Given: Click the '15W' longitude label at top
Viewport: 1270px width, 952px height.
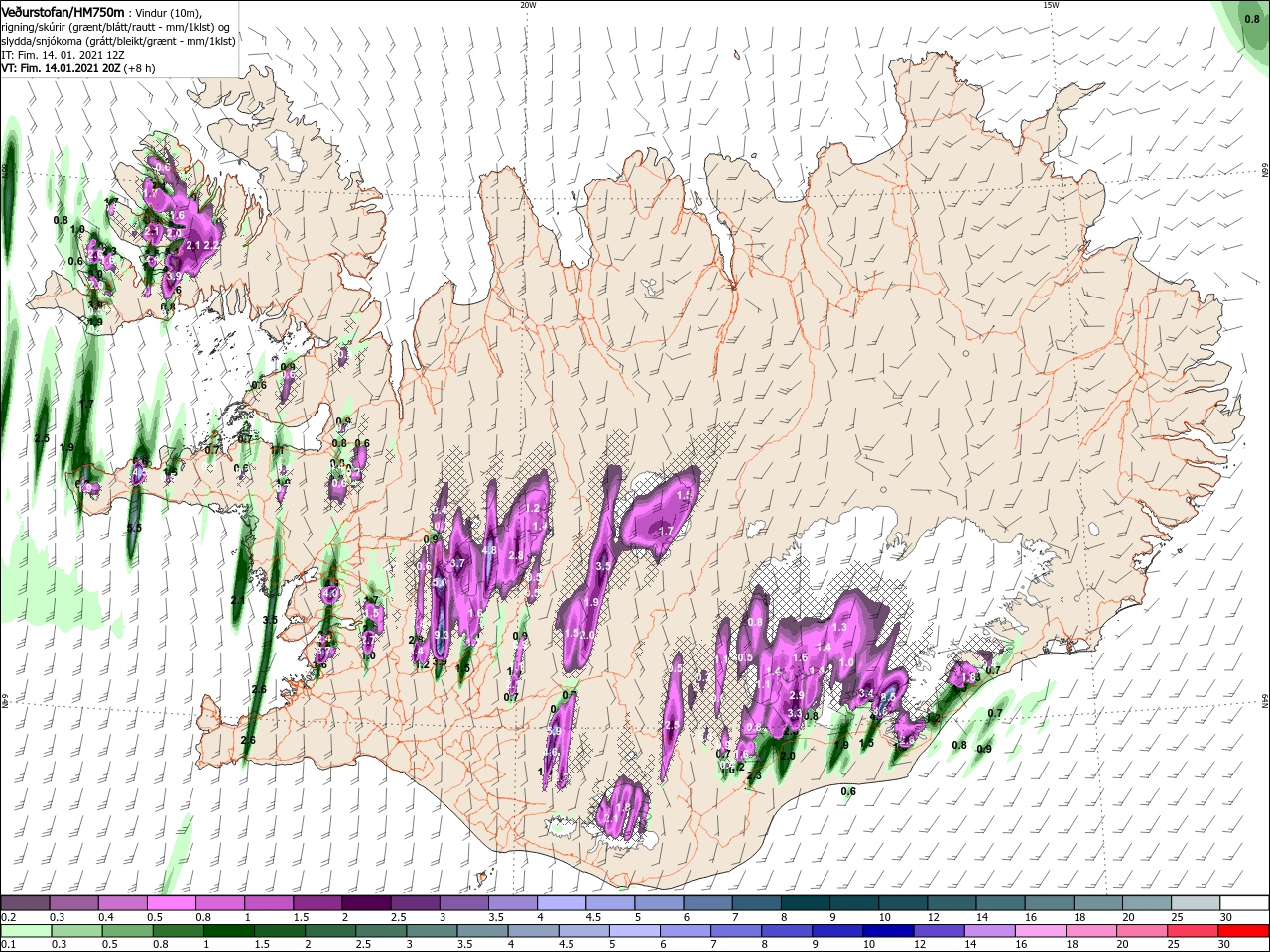Looking at the screenshot, I should click(1051, 5).
